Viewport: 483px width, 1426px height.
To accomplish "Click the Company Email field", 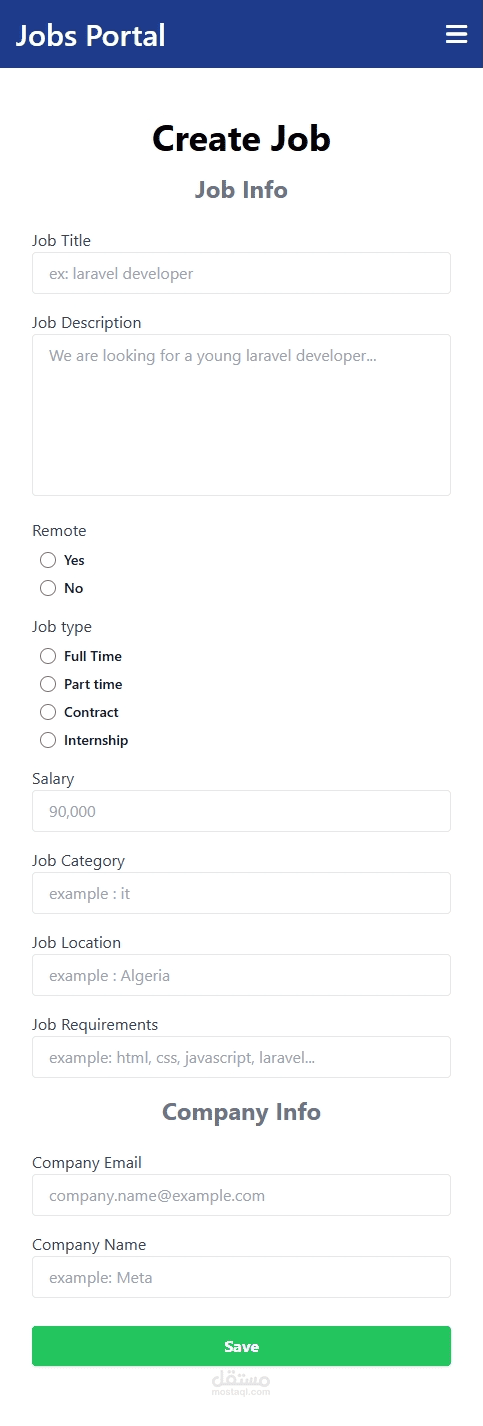I will 241,1195.
